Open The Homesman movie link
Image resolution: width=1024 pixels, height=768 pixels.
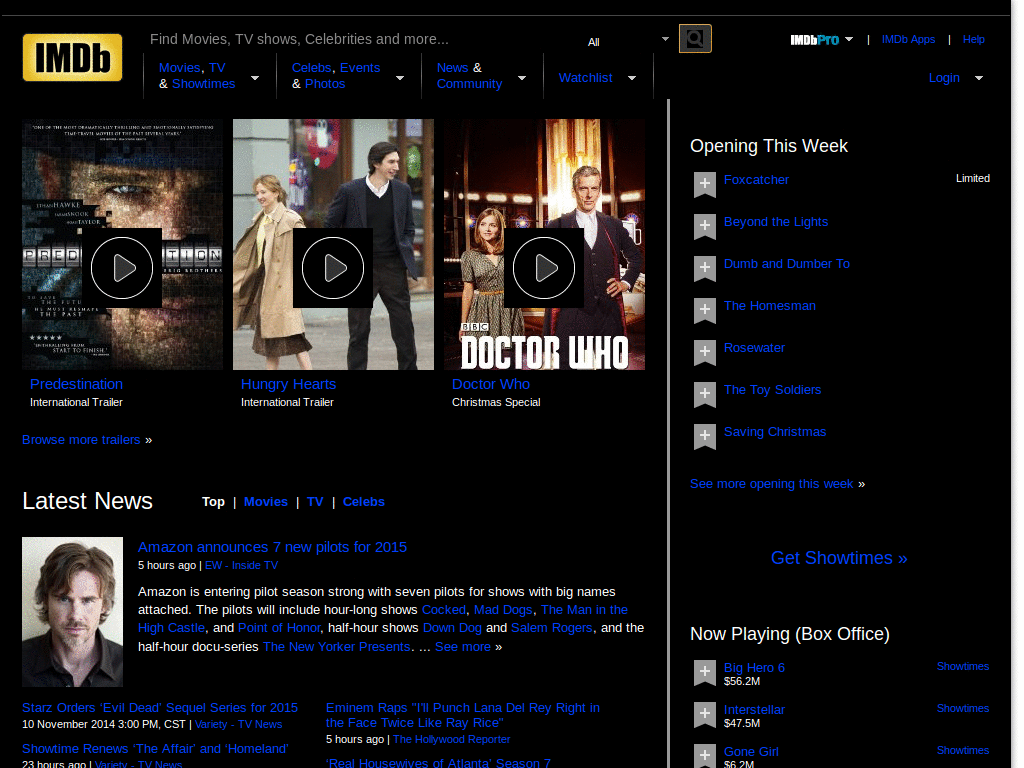769,306
